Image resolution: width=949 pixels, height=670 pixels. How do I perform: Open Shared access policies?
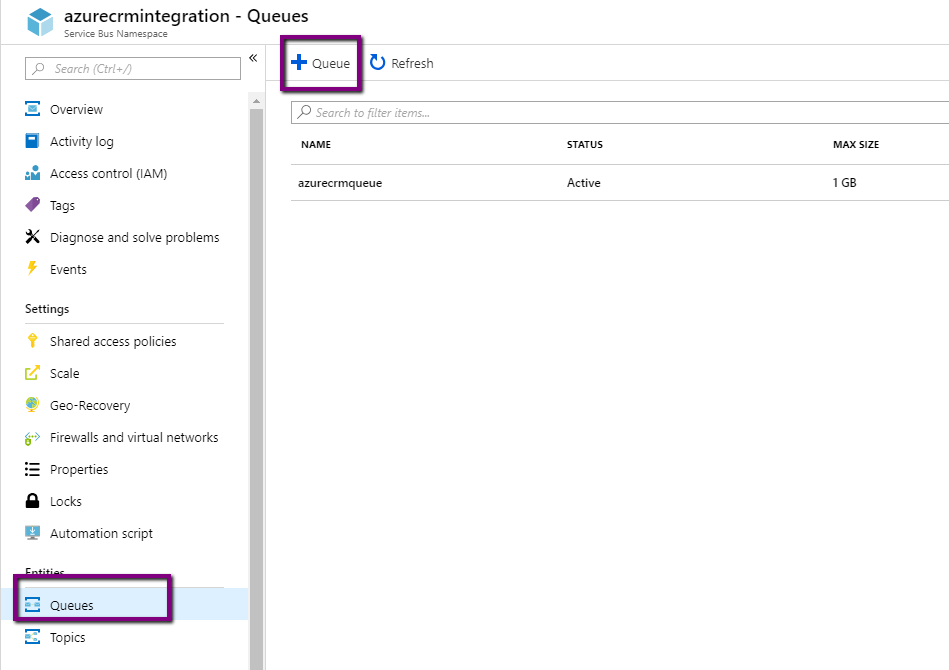[x=112, y=341]
